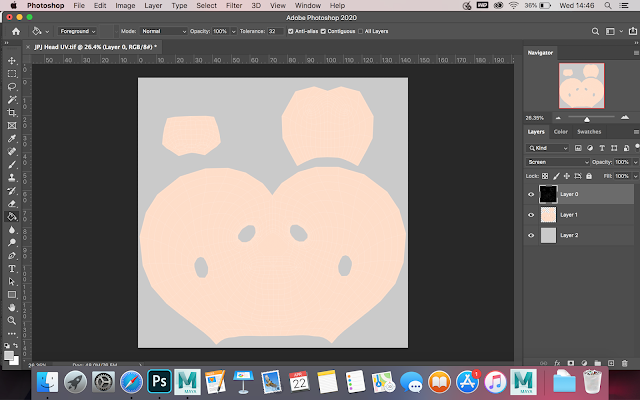This screenshot has width=640, height=400.
Task: Toggle lock all padlock icon
Action: click(x=589, y=176)
